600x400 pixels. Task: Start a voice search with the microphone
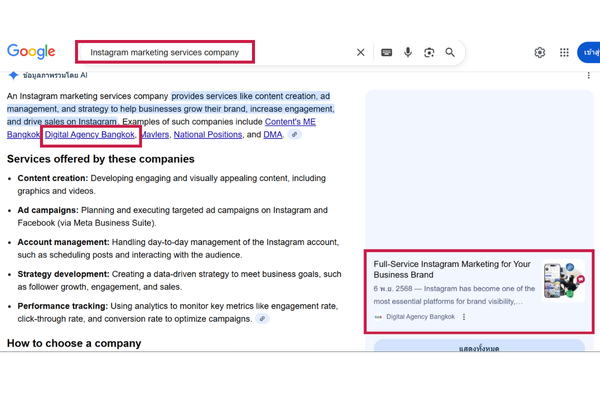click(x=408, y=52)
